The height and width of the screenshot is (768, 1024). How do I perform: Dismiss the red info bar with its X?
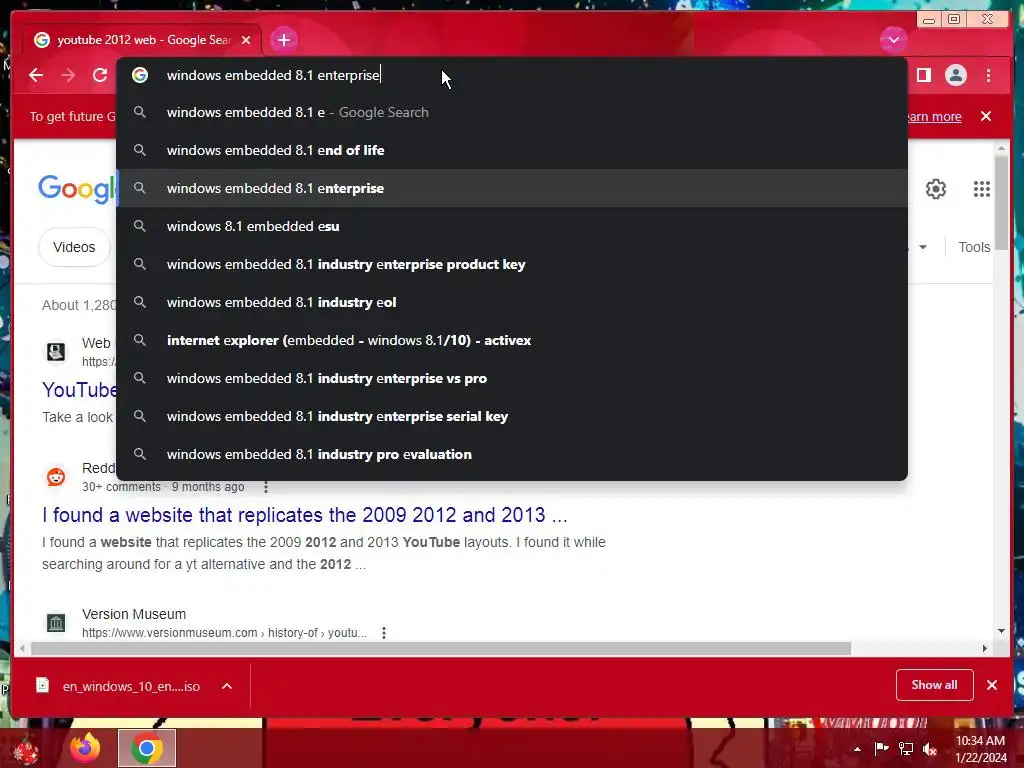coord(986,116)
